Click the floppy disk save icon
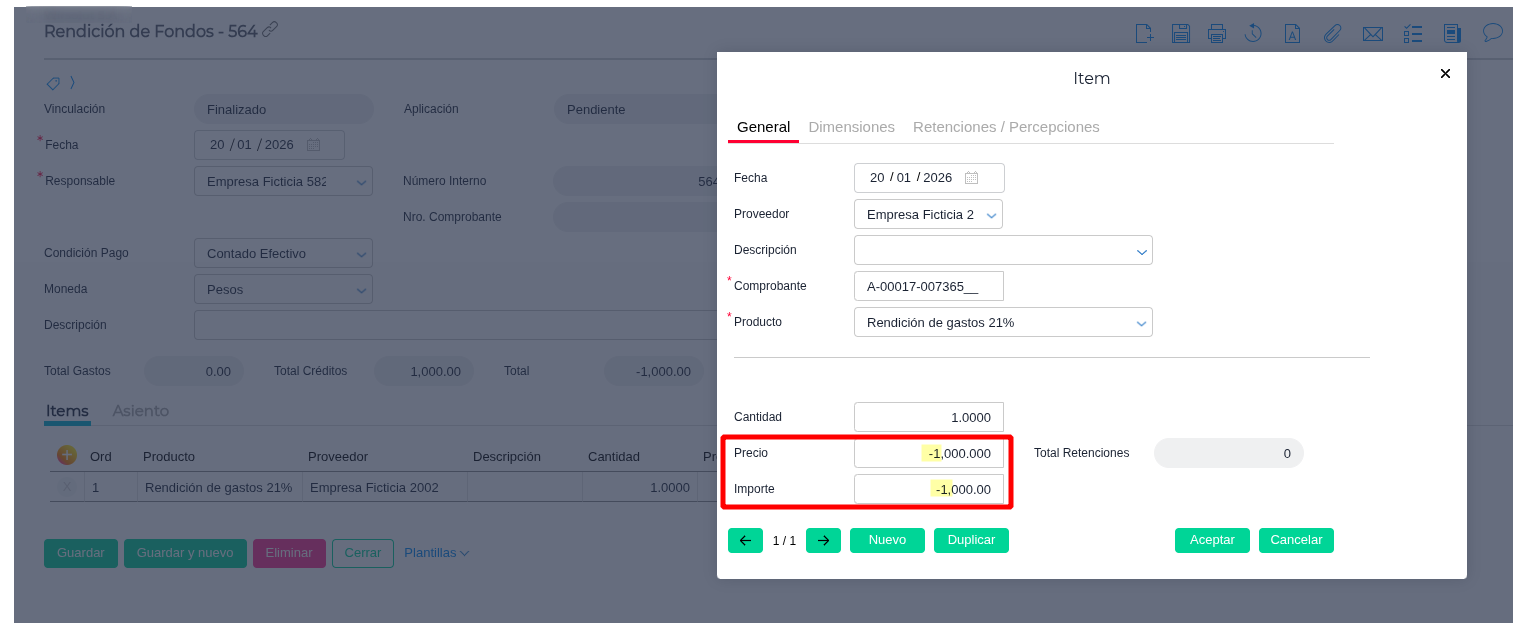The height and width of the screenshot is (623, 1513). (1180, 34)
